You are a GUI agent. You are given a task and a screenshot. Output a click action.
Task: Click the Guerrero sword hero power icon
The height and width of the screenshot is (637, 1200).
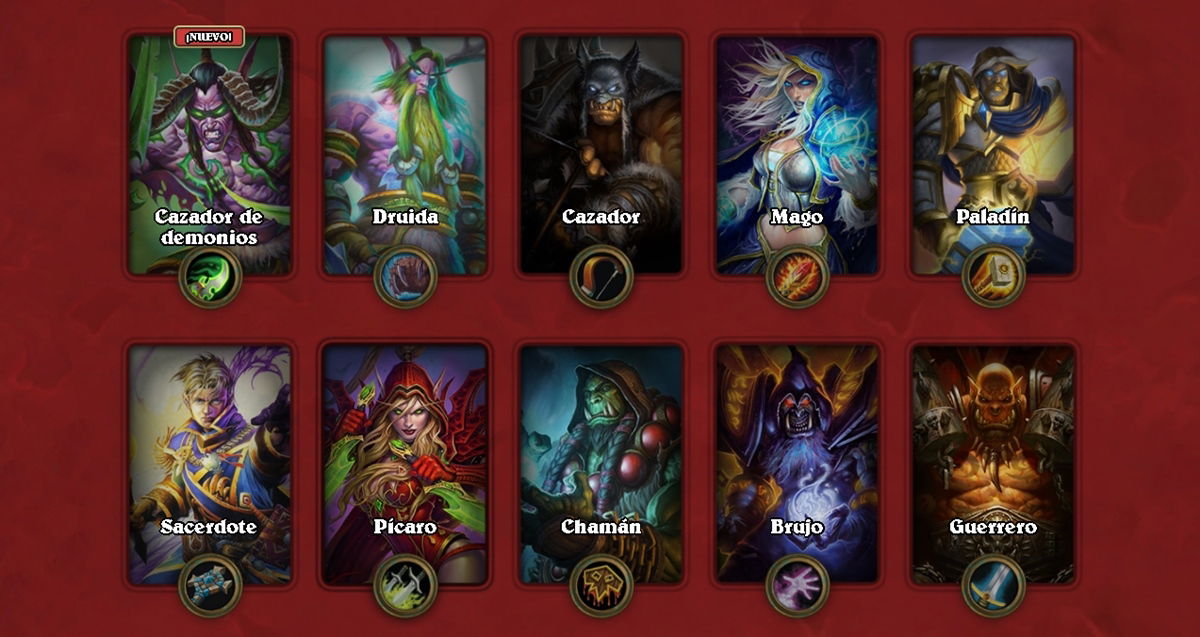pos(993,586)
